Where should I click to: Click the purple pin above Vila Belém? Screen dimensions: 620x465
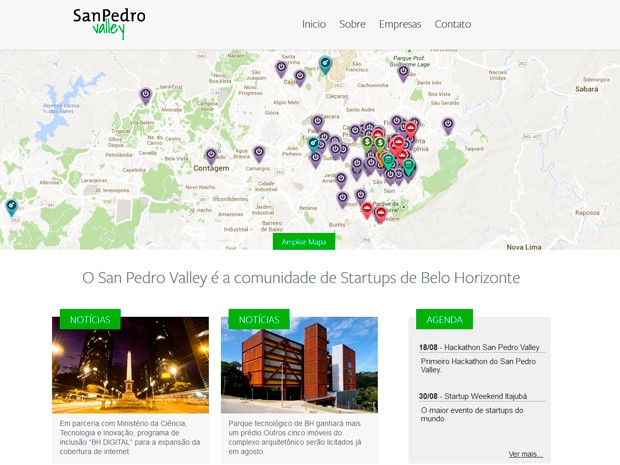[x=146, y=96]
